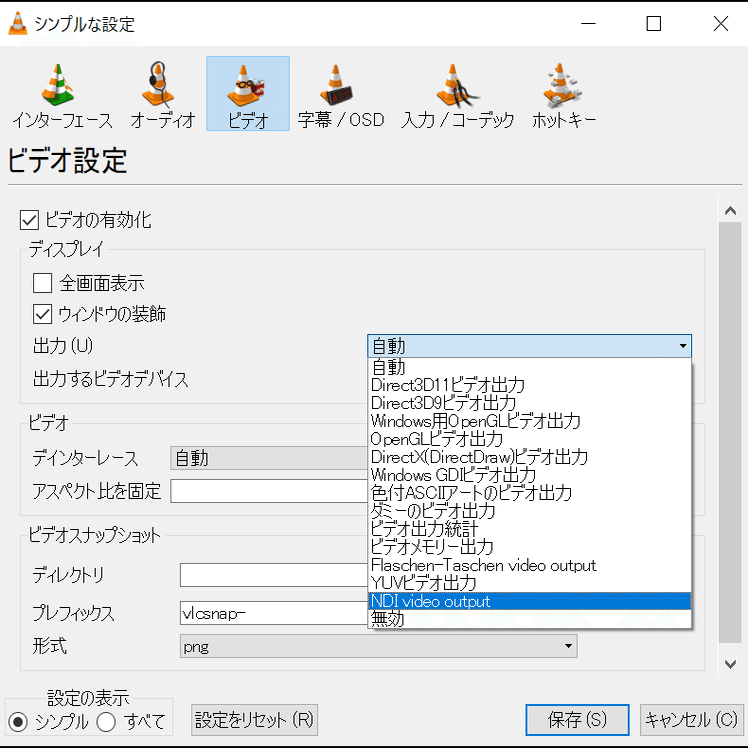The image size is (748, 748).
Task: Choose 色付ASCIIアートのビデオ出力 option
Action: click(x=530, y=493)
